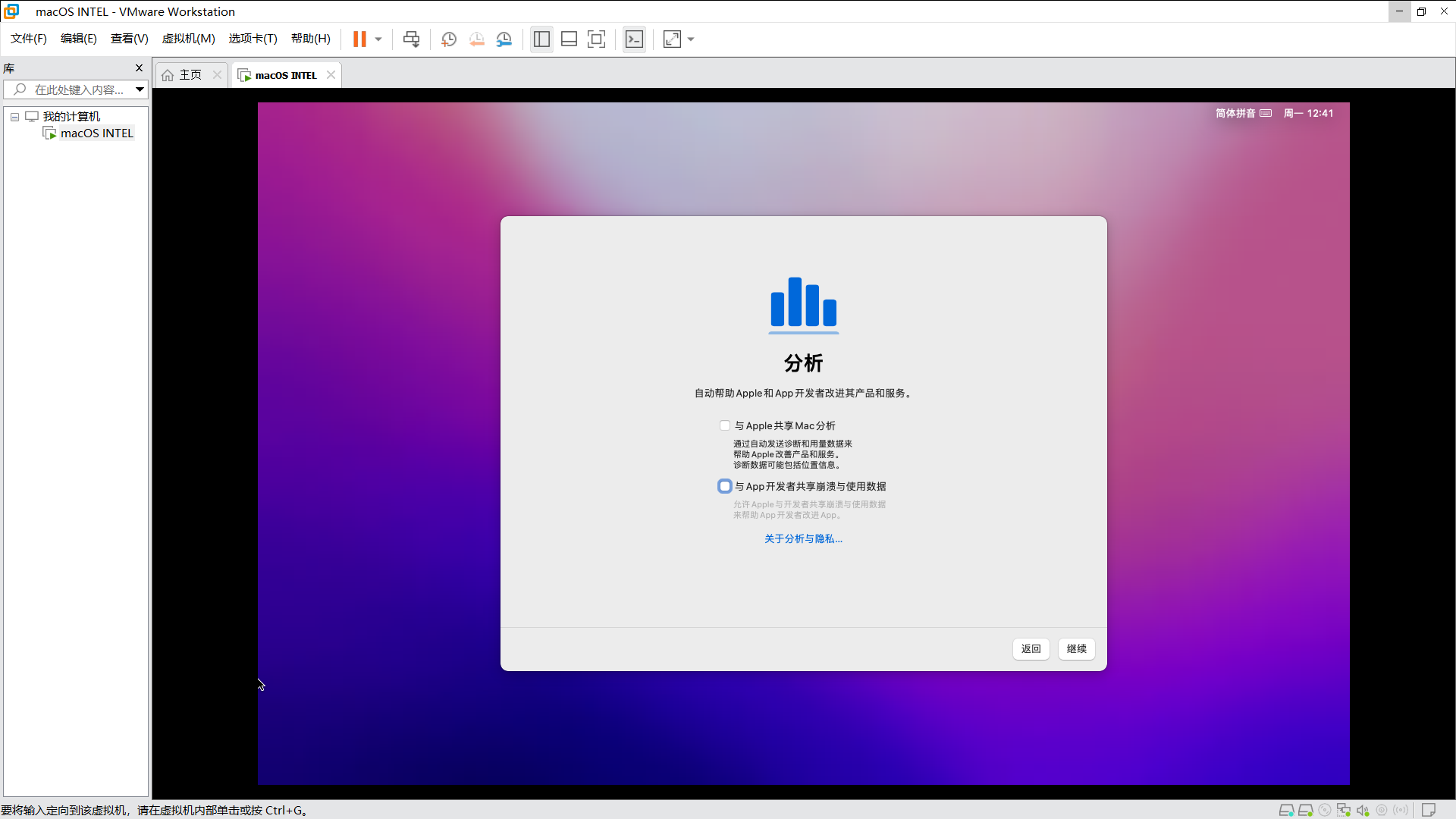Open the 关于分析与隐私 link
Screen dimensions: 1456x819
[x=803, y=539]
